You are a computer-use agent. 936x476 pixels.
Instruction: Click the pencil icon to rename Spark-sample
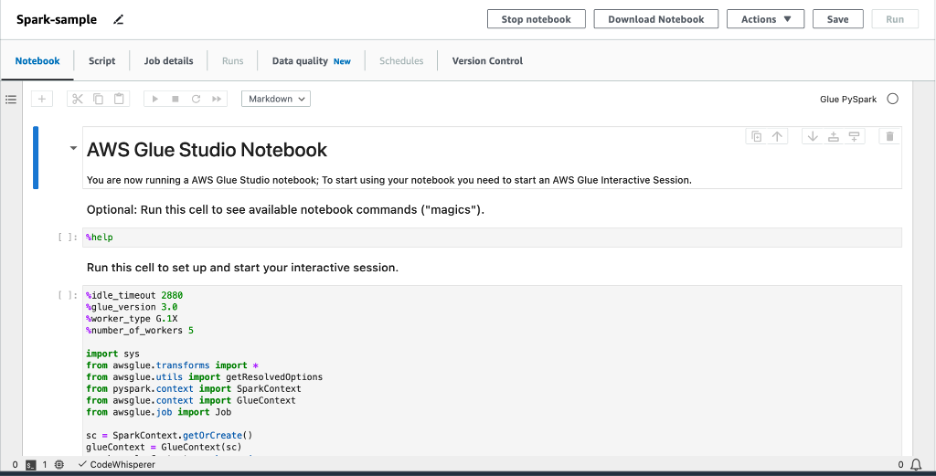point(118,20)
